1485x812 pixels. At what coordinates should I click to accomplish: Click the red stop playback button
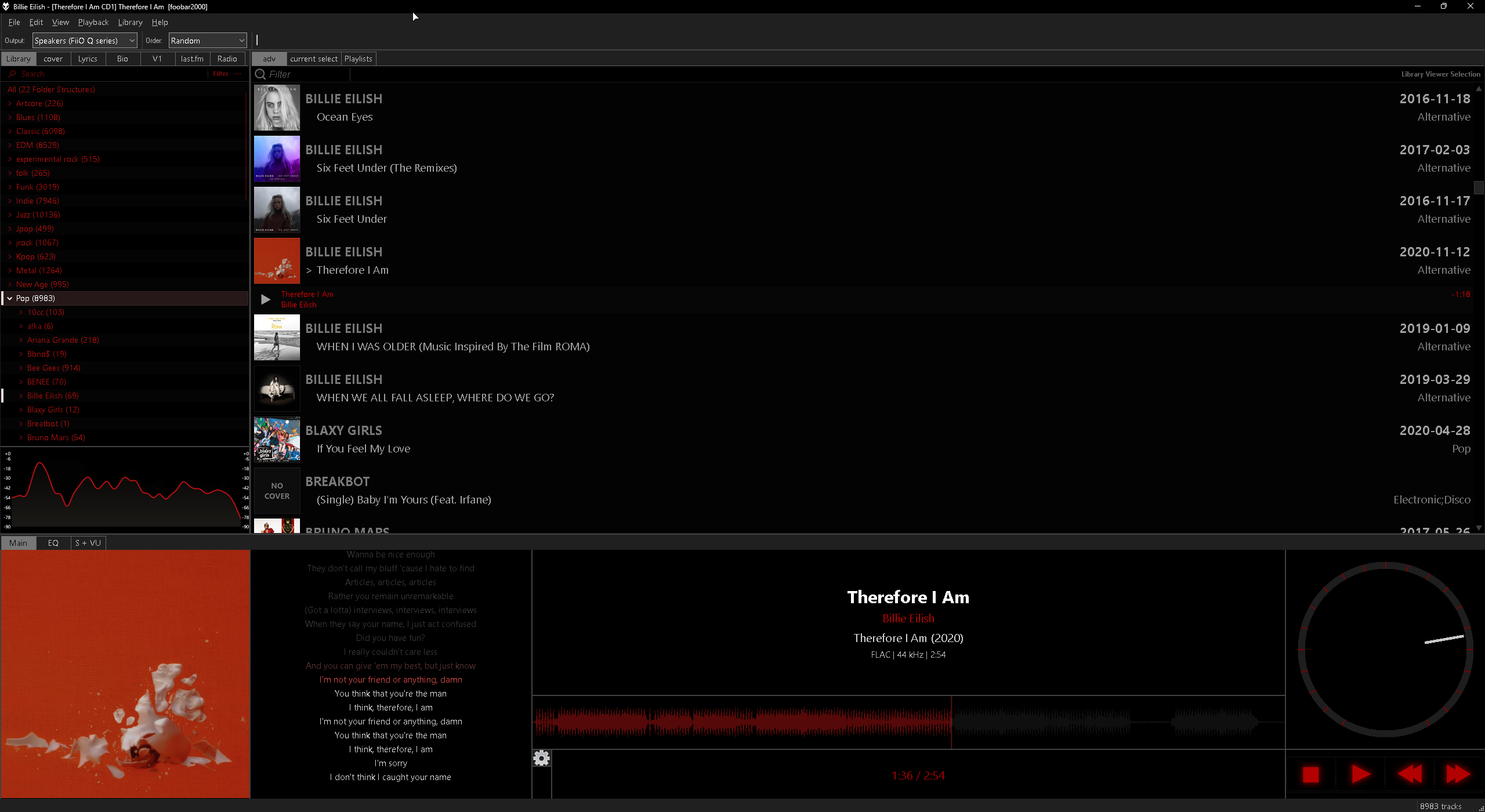[1310, 775]
